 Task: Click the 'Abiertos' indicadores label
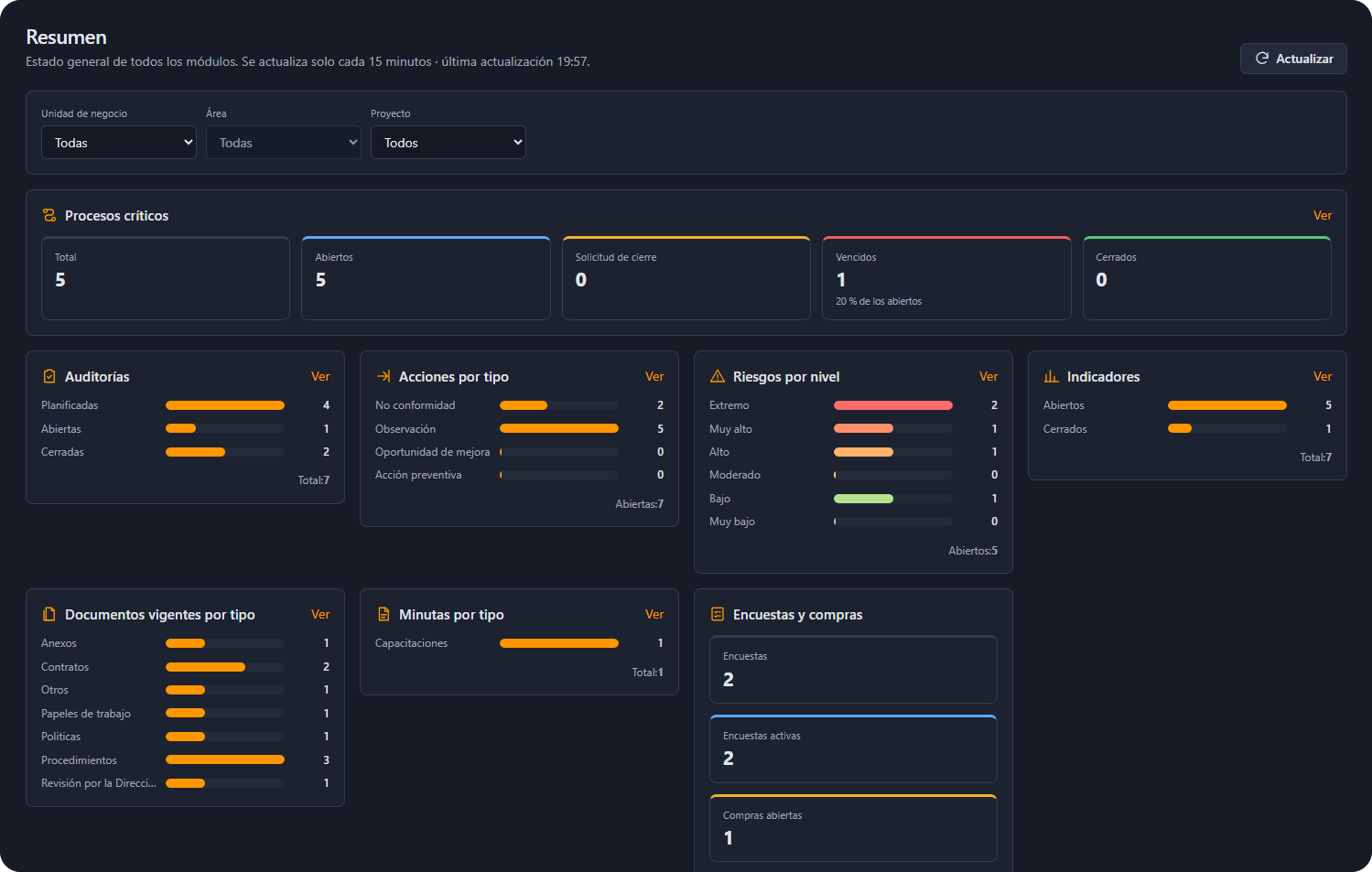click(1064, 405)
